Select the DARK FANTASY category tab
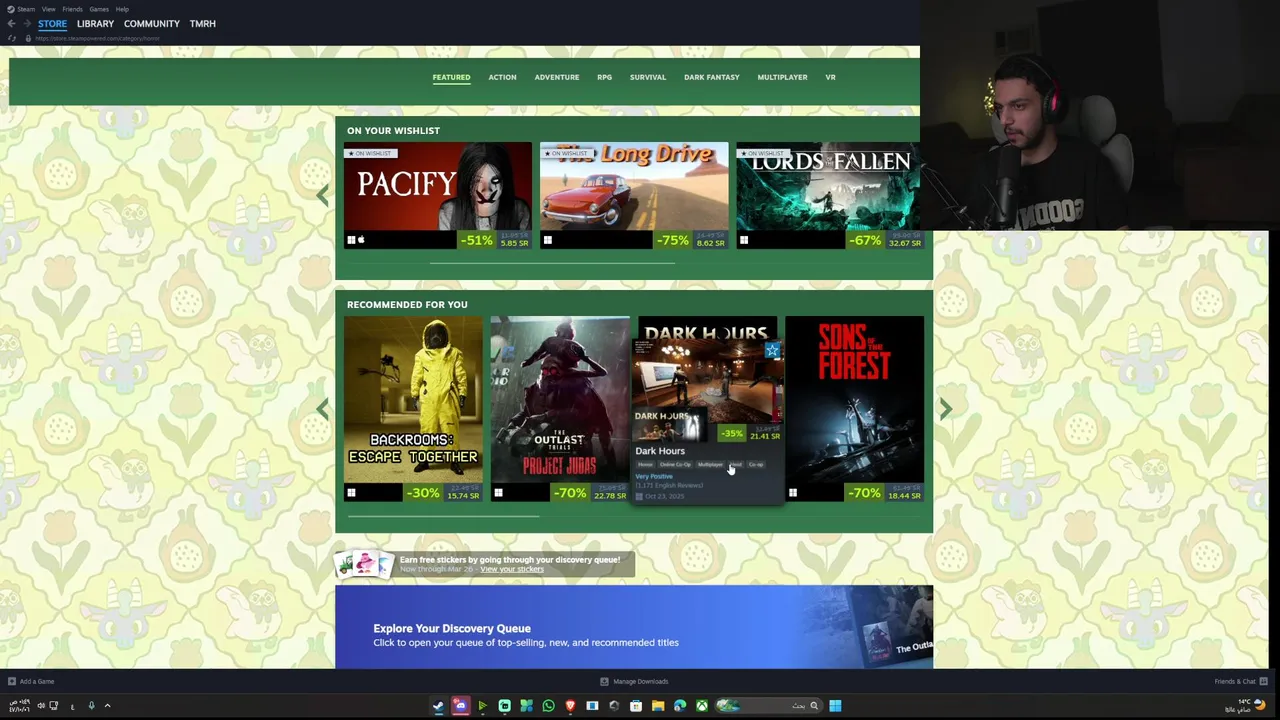Viewport: 1280px width, 720px height. 712,77
